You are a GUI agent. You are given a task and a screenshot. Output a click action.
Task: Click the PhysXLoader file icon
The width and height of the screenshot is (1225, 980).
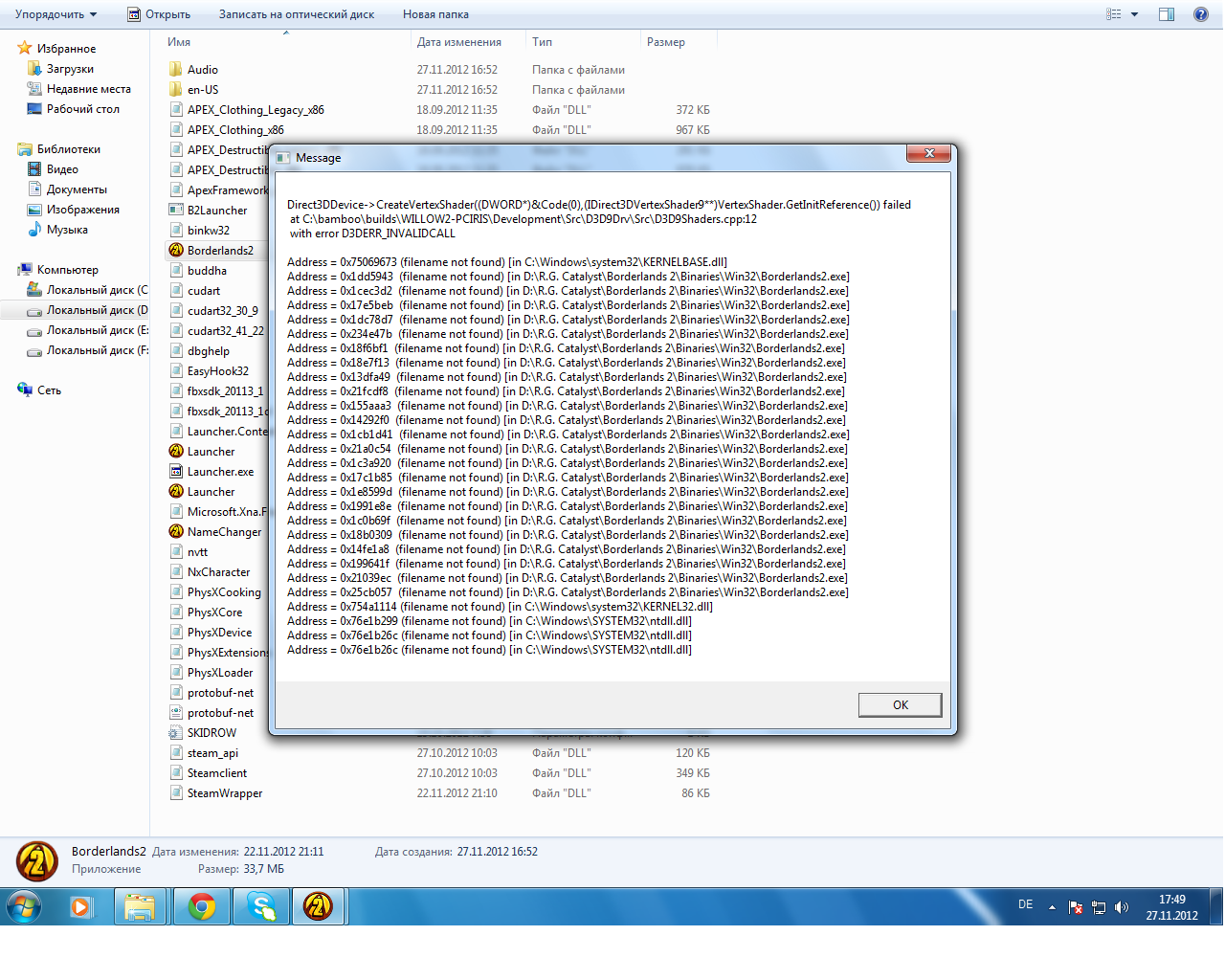tap(176, 672)
